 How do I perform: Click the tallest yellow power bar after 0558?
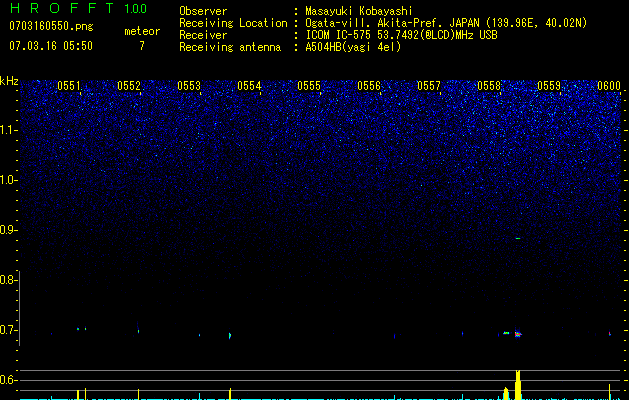(x=518, y=384)
